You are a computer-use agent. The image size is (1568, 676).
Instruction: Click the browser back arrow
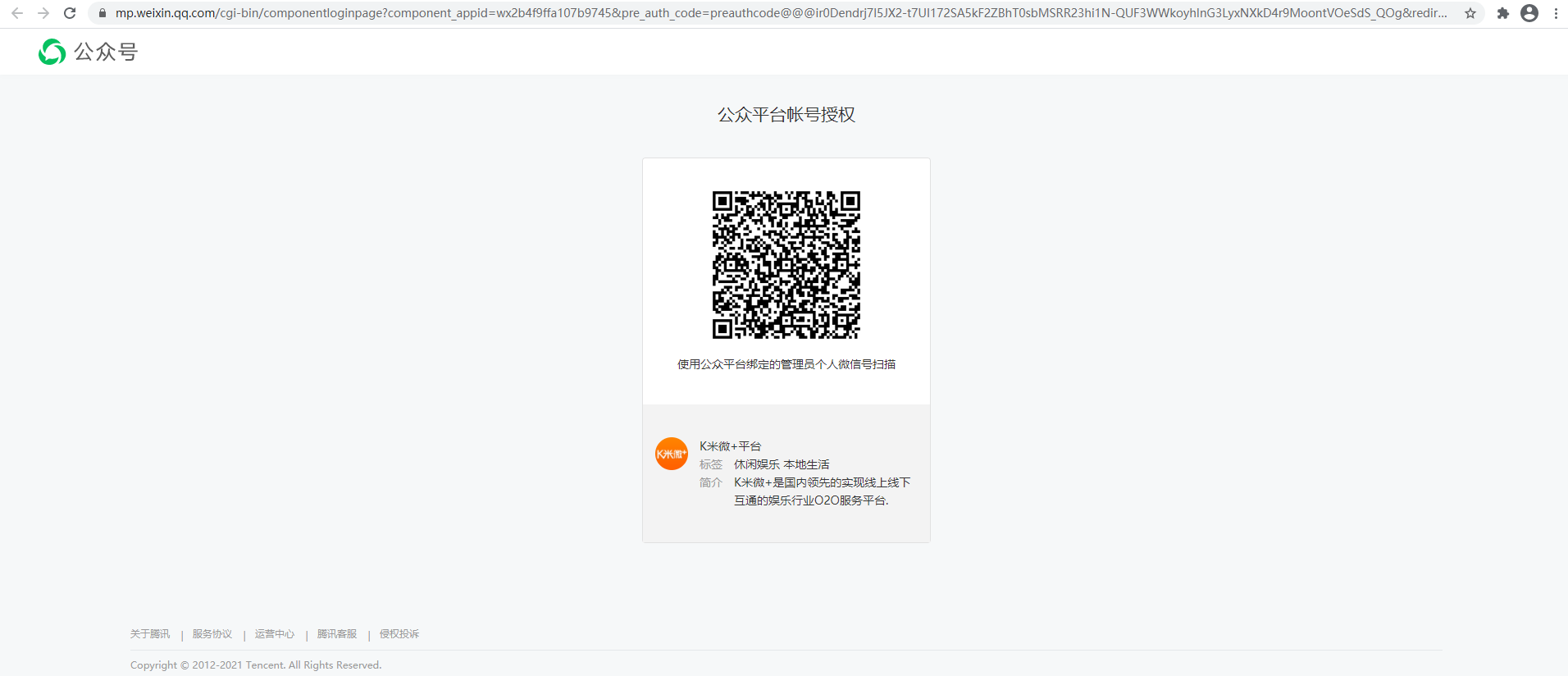[x=17, y=13]
